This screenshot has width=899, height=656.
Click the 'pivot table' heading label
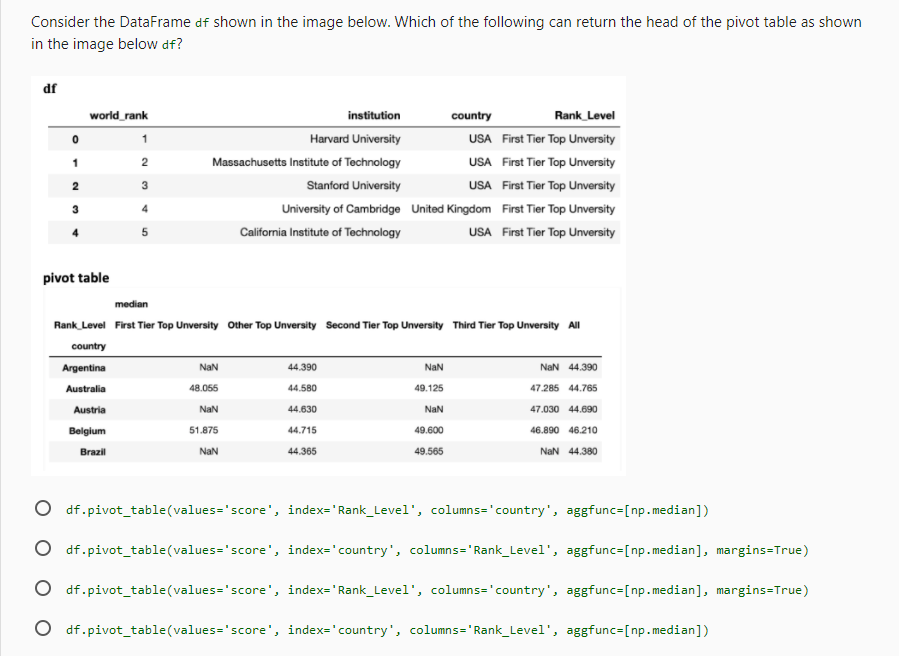pyautogui.click(x=76, y=278)
